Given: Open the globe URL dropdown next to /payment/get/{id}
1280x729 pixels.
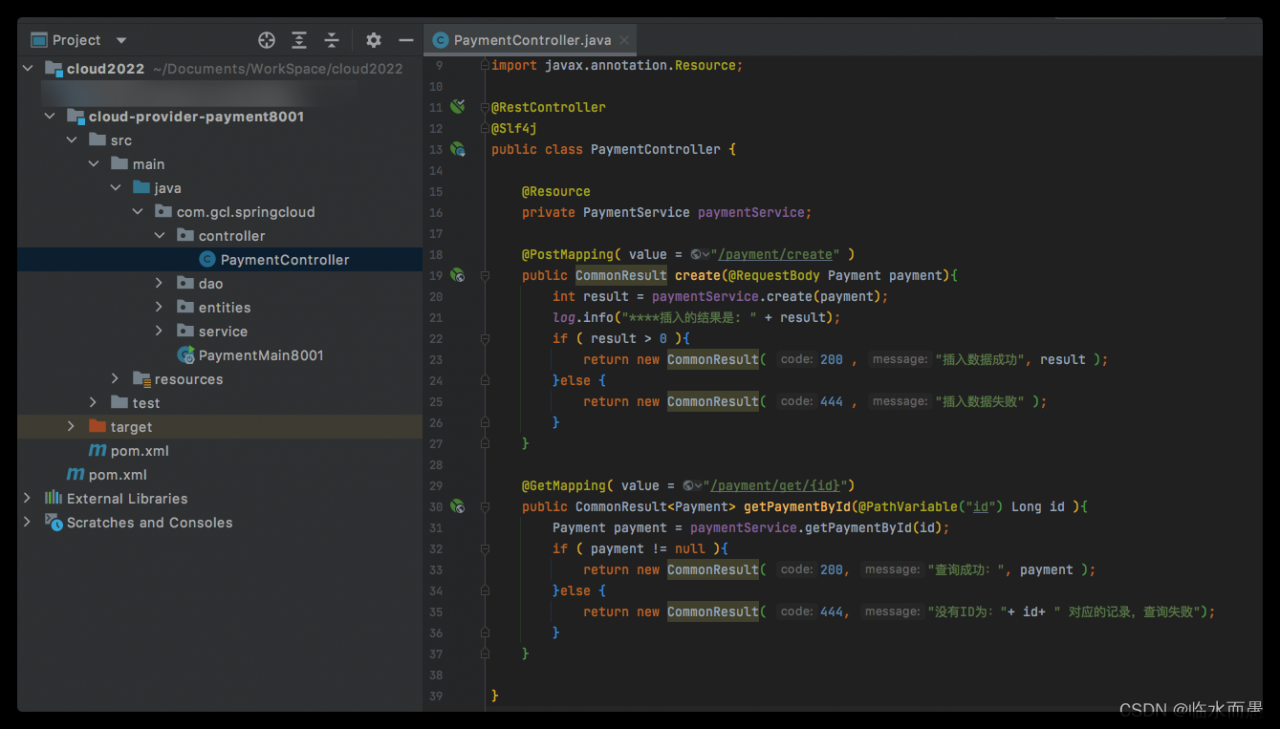Looking at the screenshot, I should point(693,485).
